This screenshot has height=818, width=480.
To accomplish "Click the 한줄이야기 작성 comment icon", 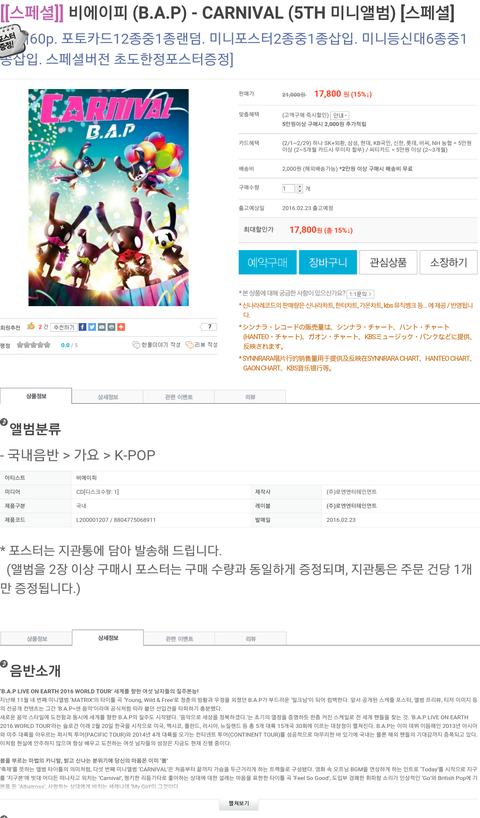I will pos(136,345).
